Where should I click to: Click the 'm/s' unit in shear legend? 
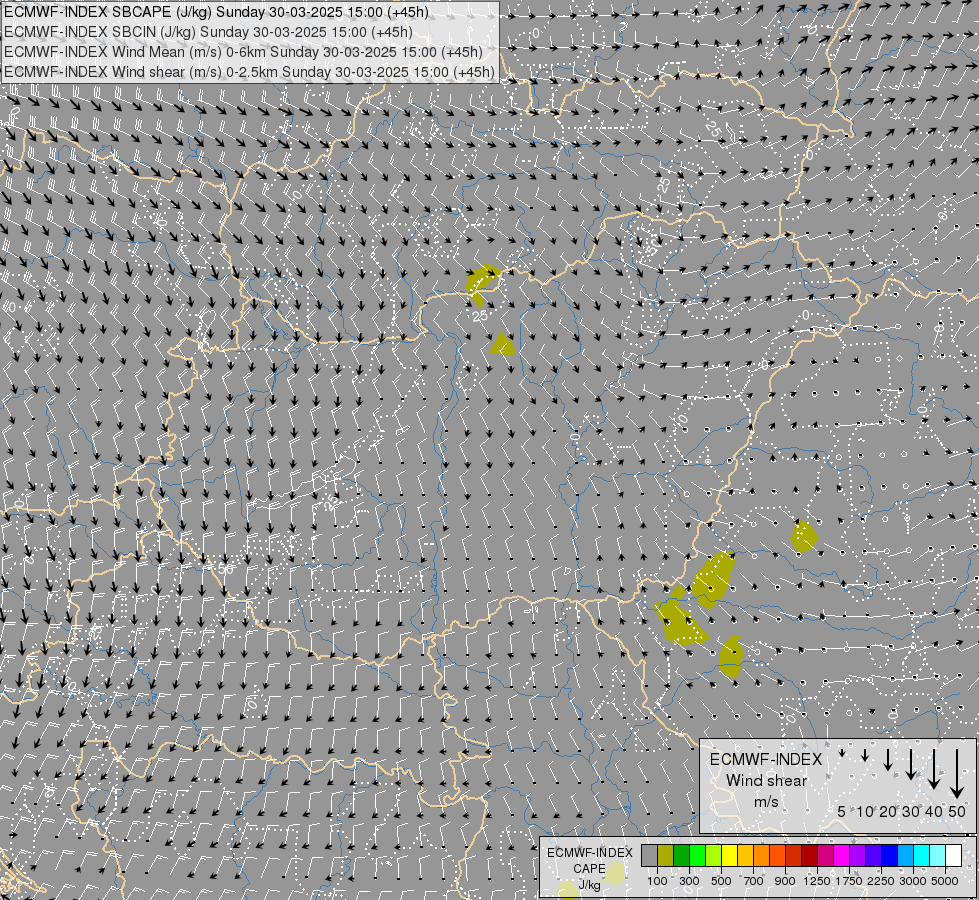point(766,802)
